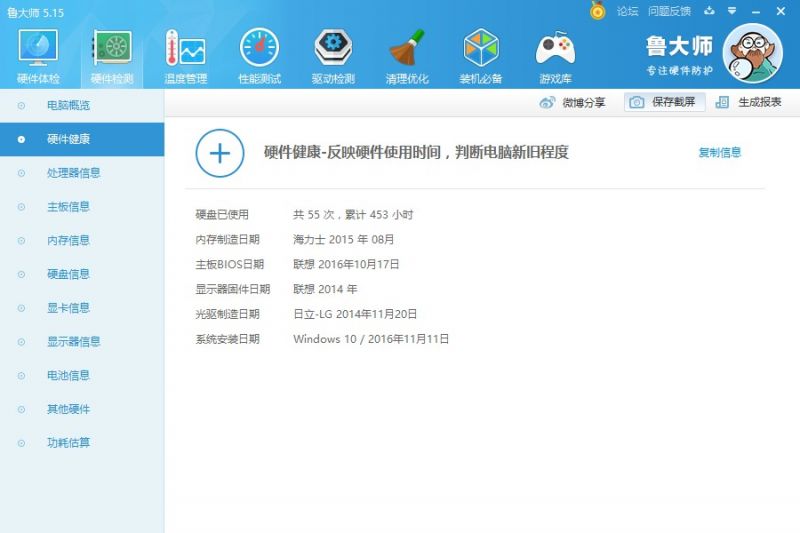The width and height of the screenshot is (800, 533).
Task: Open the 论坛 forum link
Action: 627,11
